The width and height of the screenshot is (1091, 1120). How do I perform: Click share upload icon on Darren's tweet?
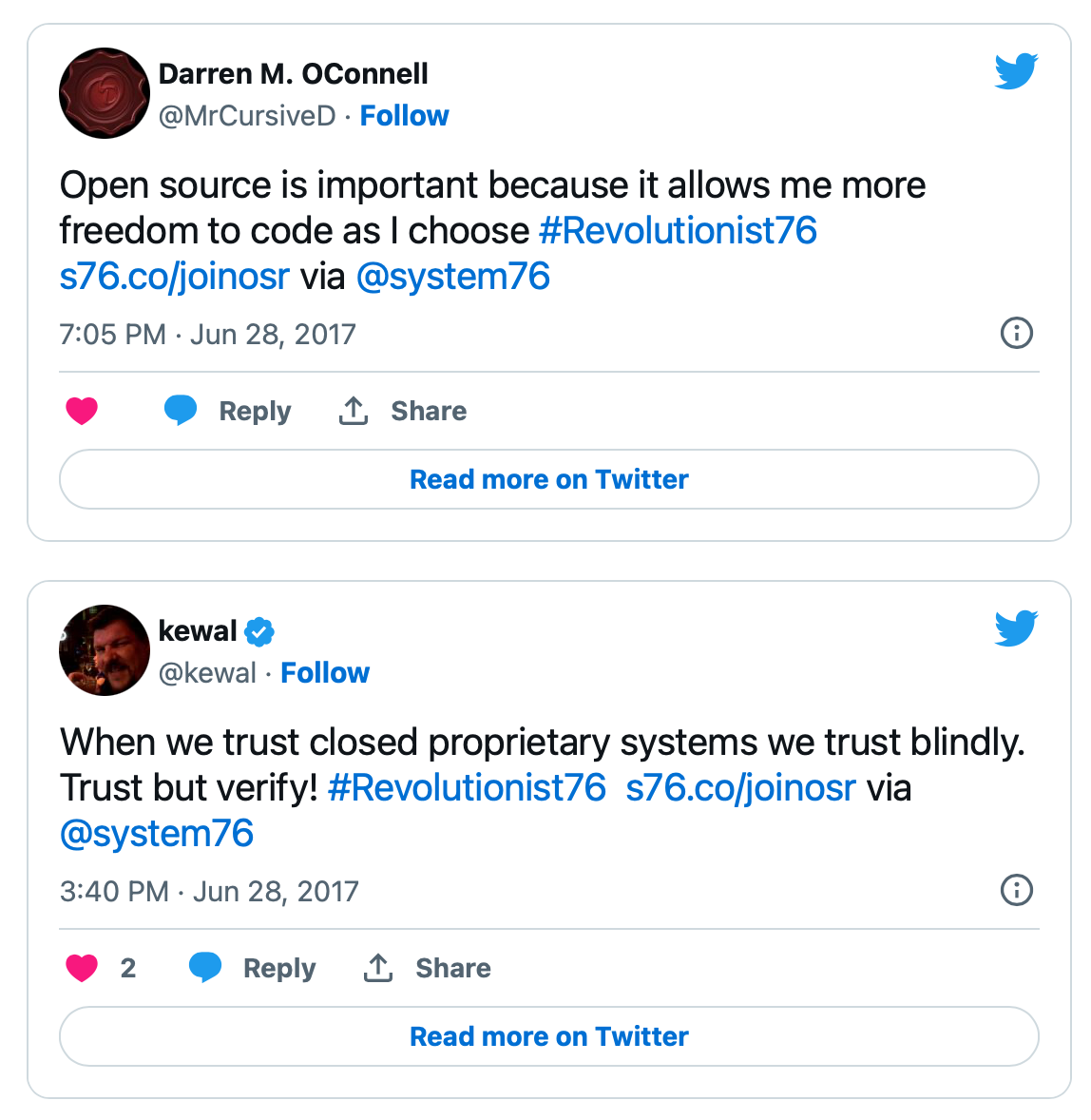click(354, 411)
